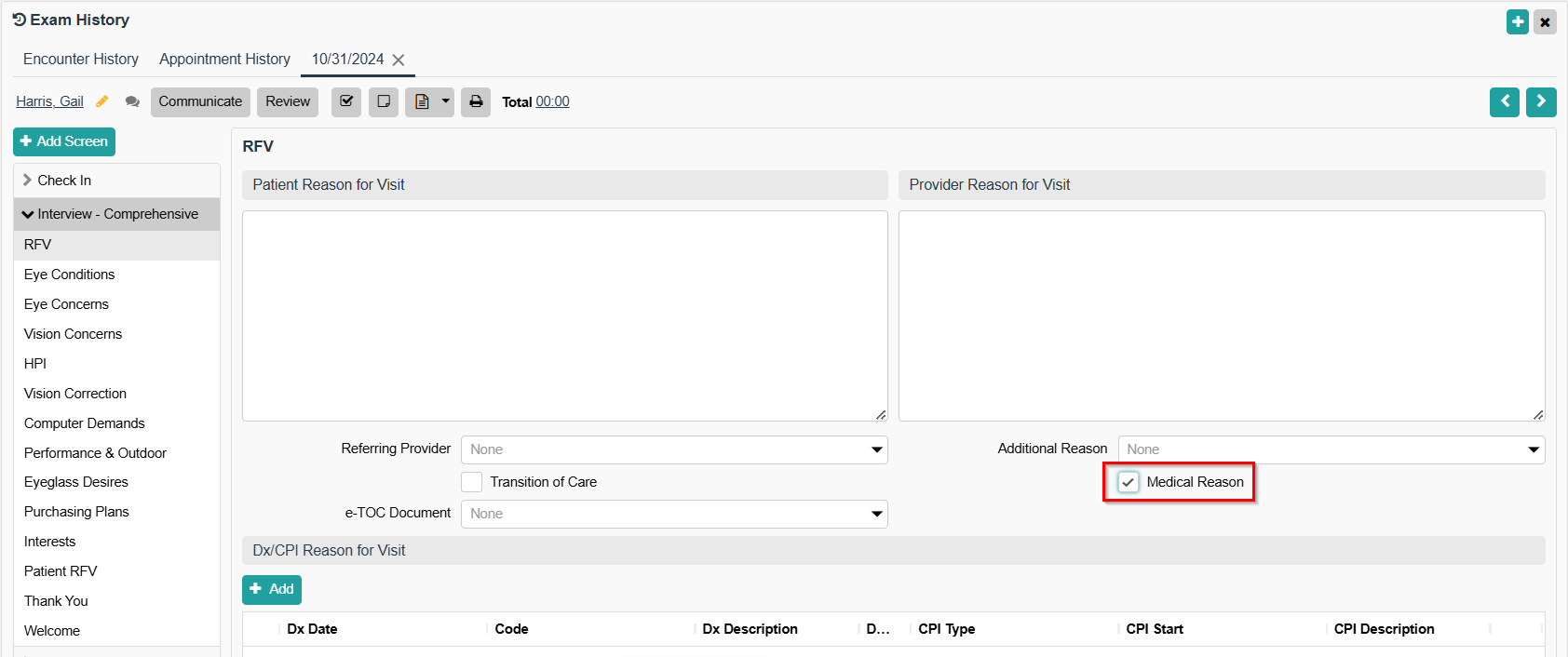Click inside Patient Reason for Visit text area
Viewport: 1568px width, 657px height.
tap(564, 315)
